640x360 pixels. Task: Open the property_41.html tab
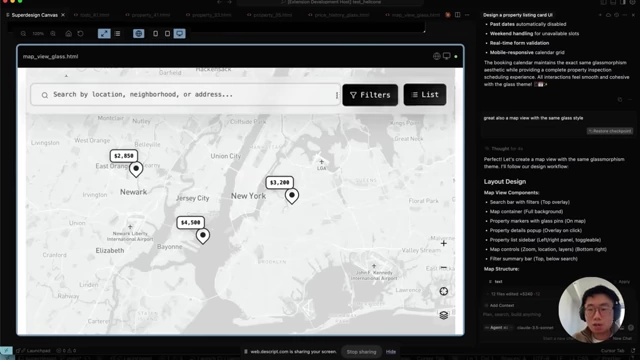point(150,15)
